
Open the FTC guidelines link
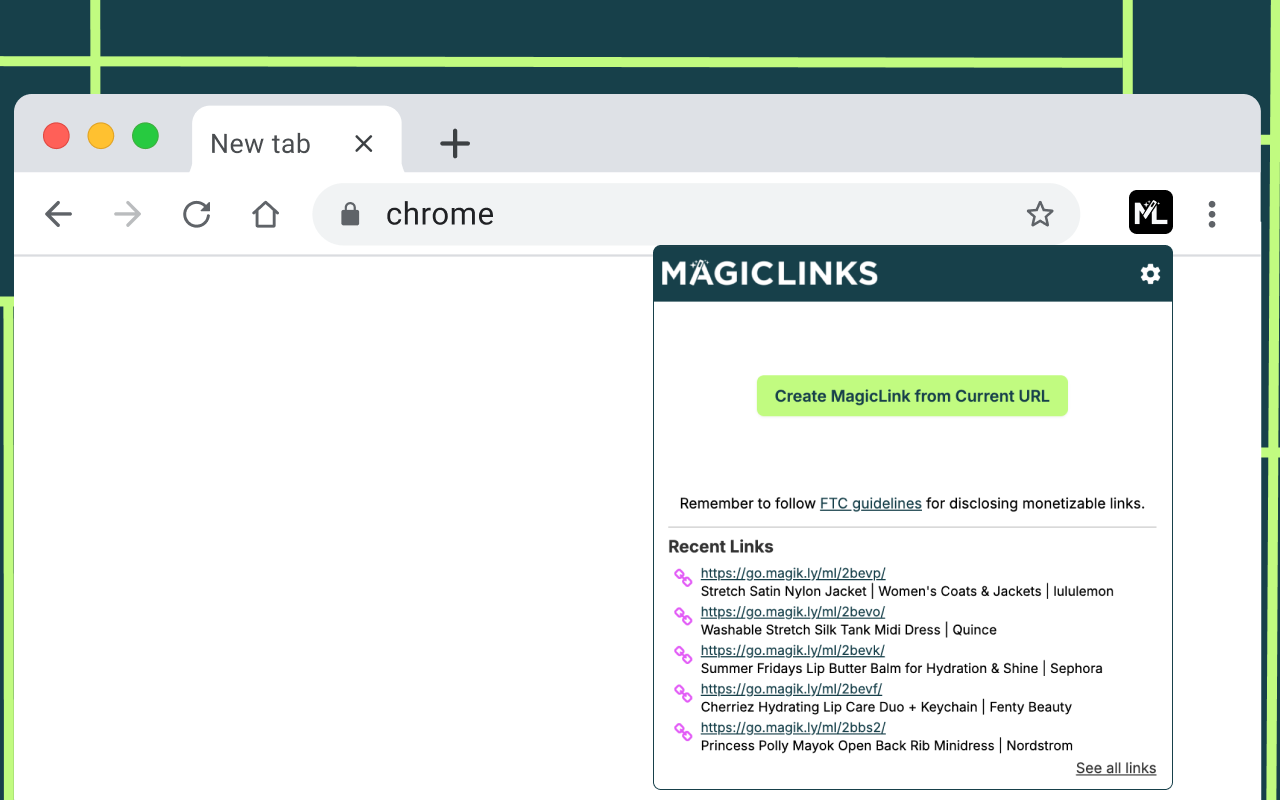point(870,503)
